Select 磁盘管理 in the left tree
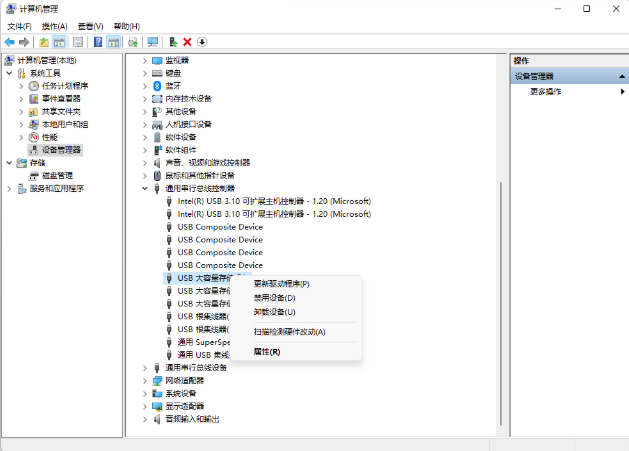Screen dimensions: 629x451 click(x=57, y=175)
